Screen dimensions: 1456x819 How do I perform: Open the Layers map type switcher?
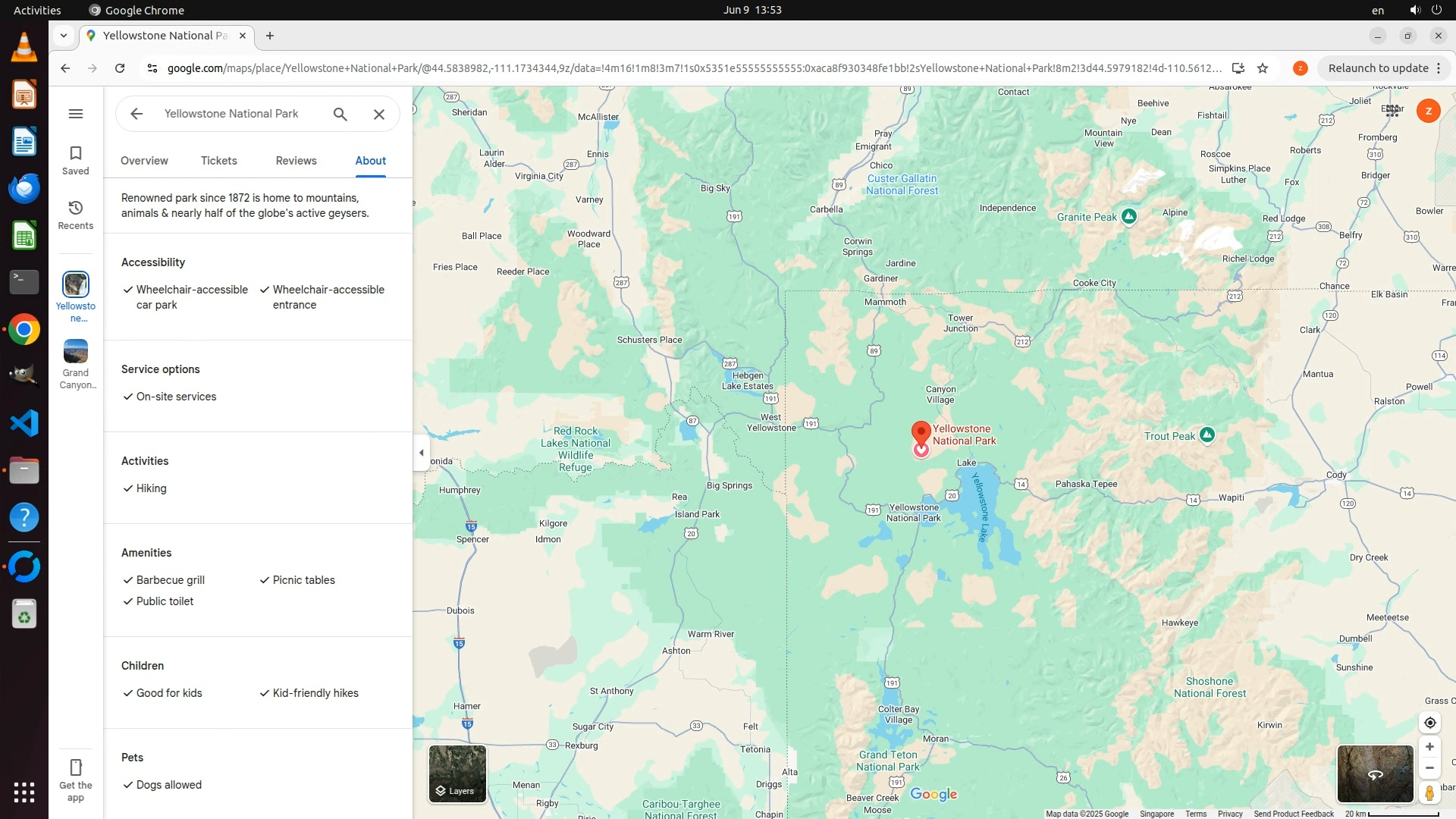pyautogui.click(x=457, y=773)
